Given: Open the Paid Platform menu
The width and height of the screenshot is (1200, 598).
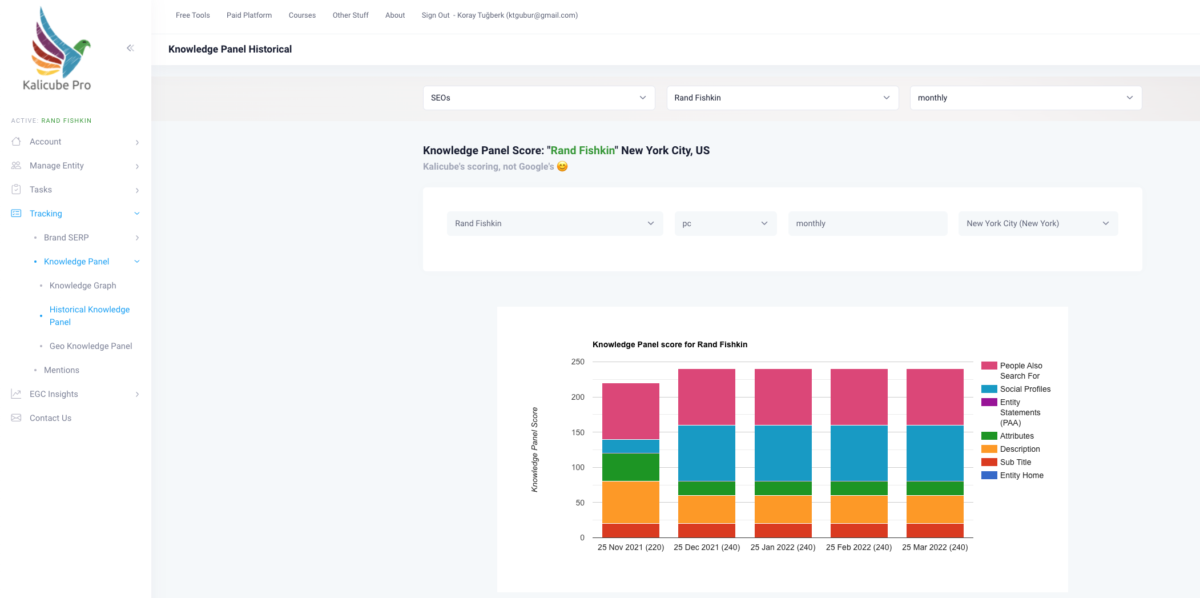Looking at the screenshot, I should tap(249, 15).
